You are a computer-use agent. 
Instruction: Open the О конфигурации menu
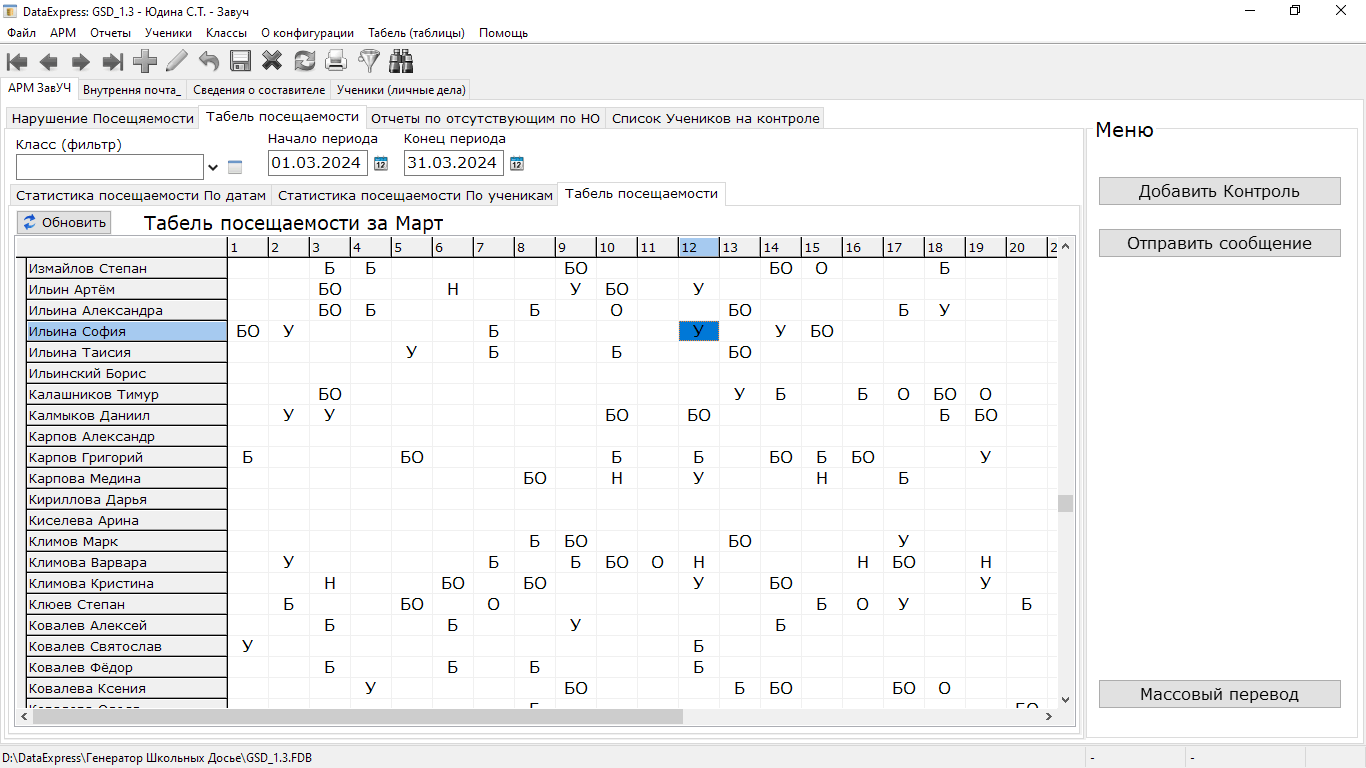(308, 33)
